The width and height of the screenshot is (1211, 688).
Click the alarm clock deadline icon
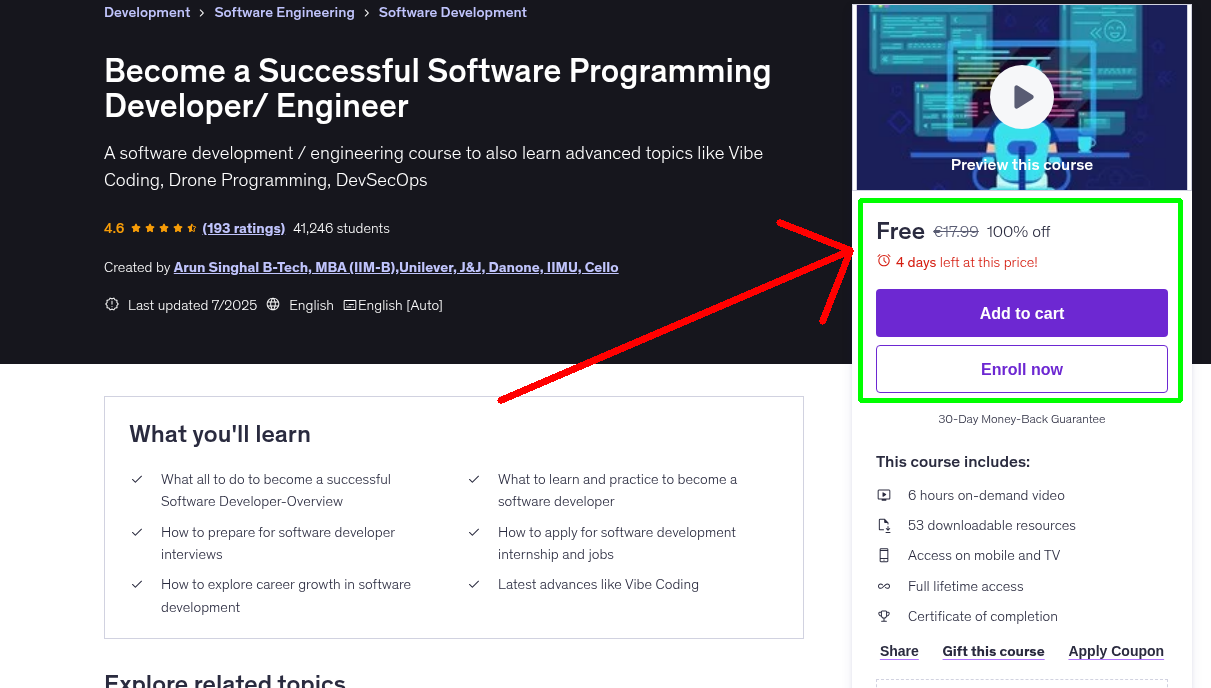pos(882,261)
